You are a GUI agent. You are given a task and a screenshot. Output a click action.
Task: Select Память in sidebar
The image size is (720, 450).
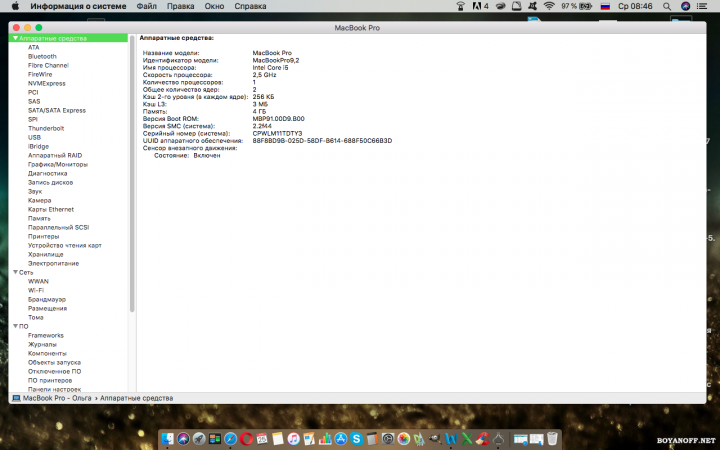point(39,218)
